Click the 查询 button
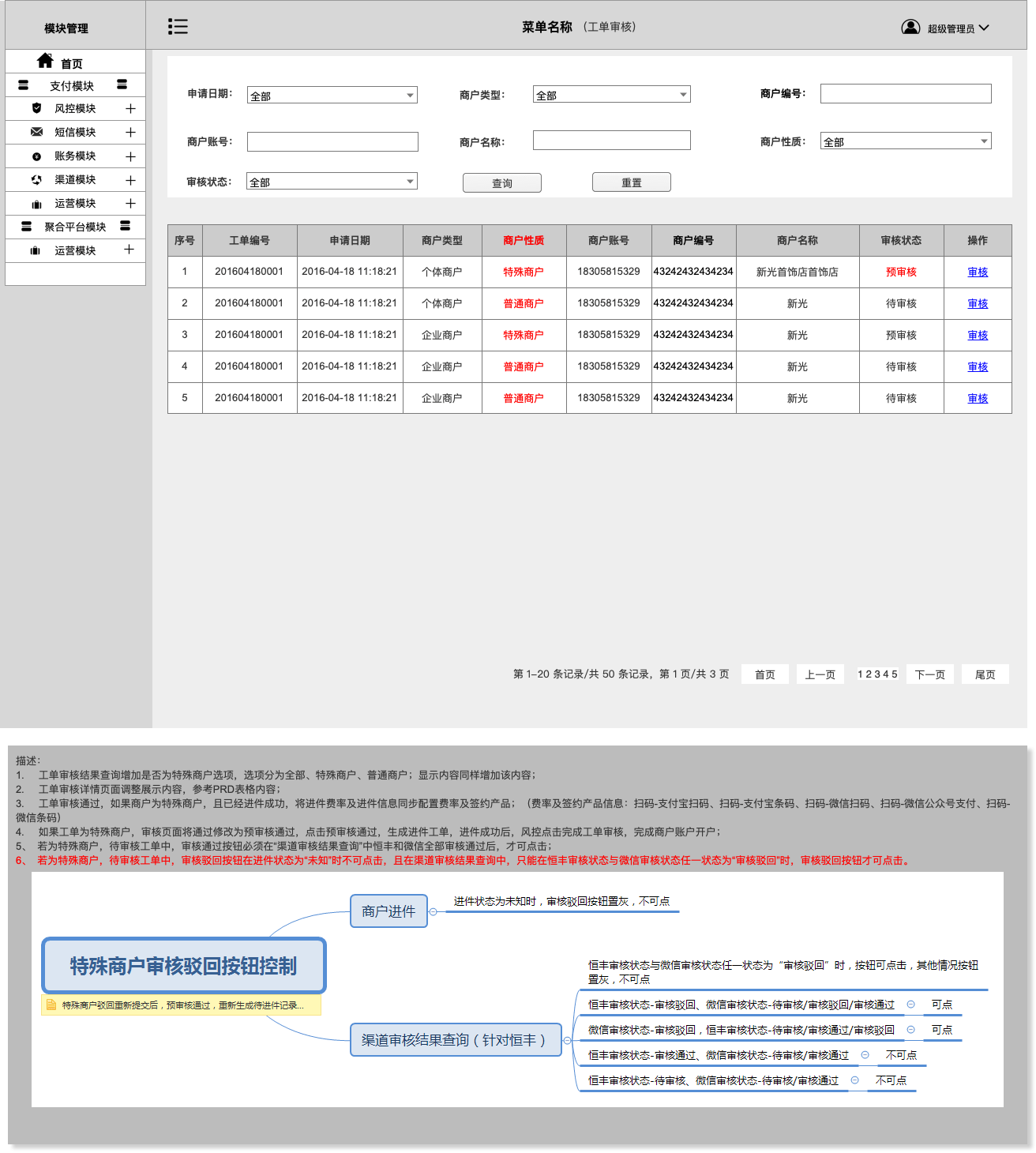The width and height of the screenshot is (1036, 1153). [502, 182]
